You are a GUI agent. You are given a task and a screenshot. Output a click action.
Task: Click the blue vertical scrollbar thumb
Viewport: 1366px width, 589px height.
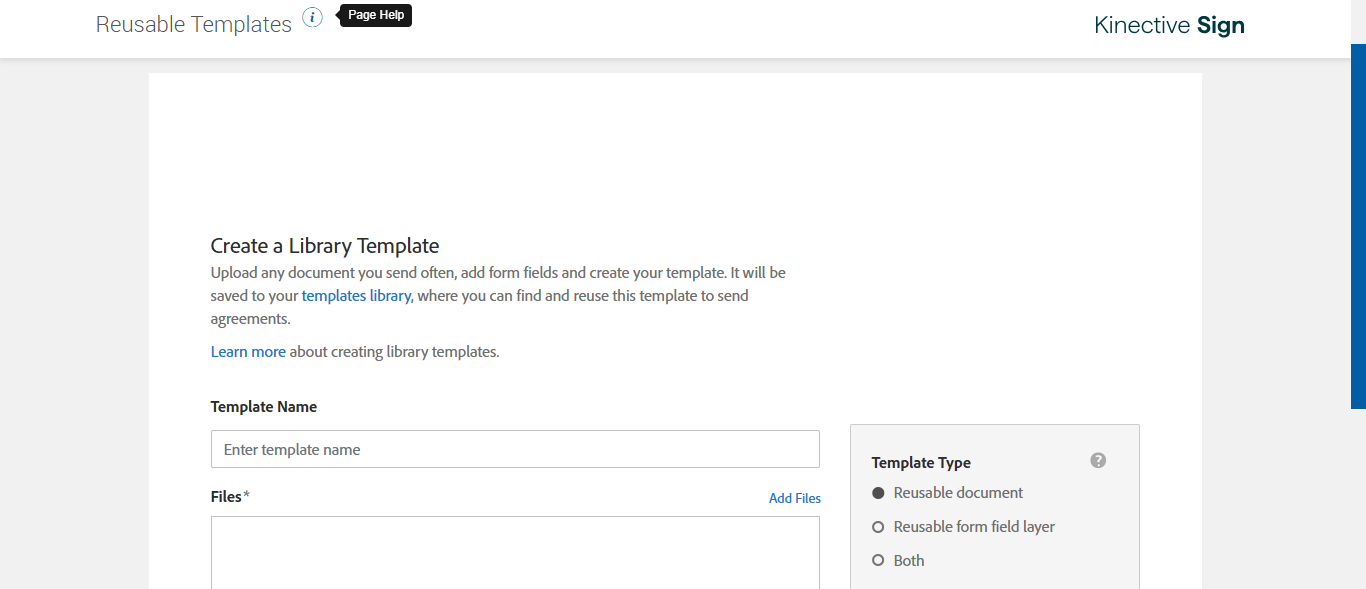1358,225
